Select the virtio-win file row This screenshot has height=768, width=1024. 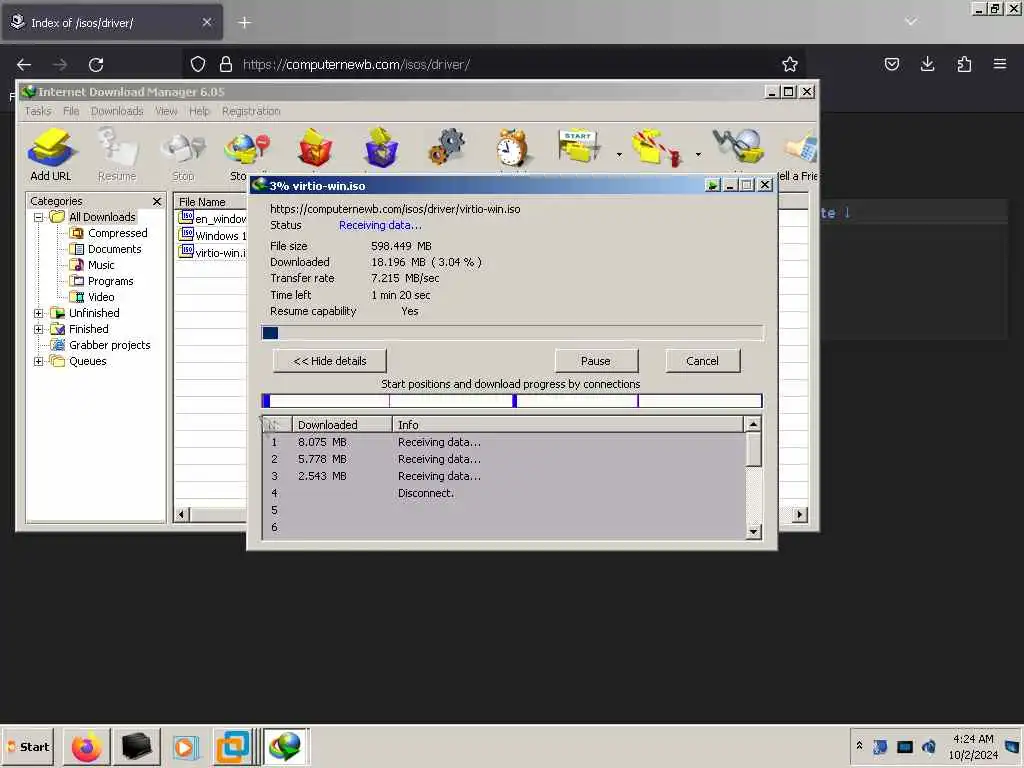(213, 252)
